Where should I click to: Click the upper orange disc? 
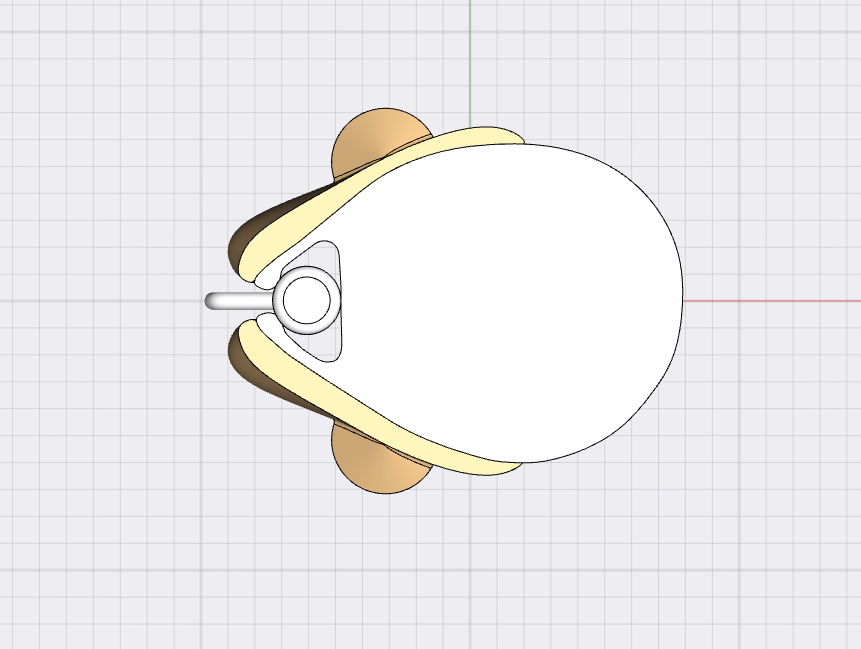click(375, 135)
